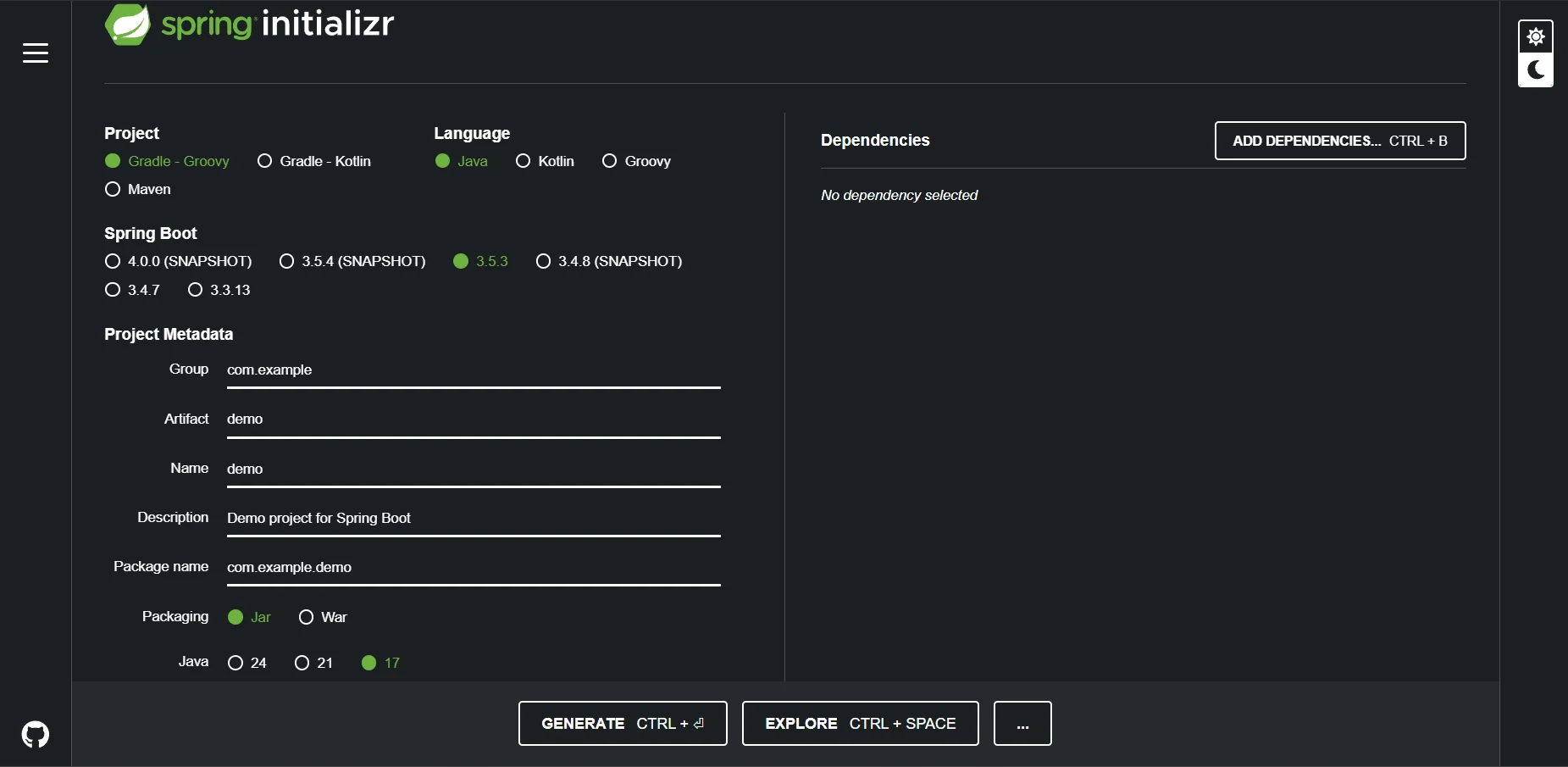
Task: Switch to light theme sun icon
Action: [1536, 37]
